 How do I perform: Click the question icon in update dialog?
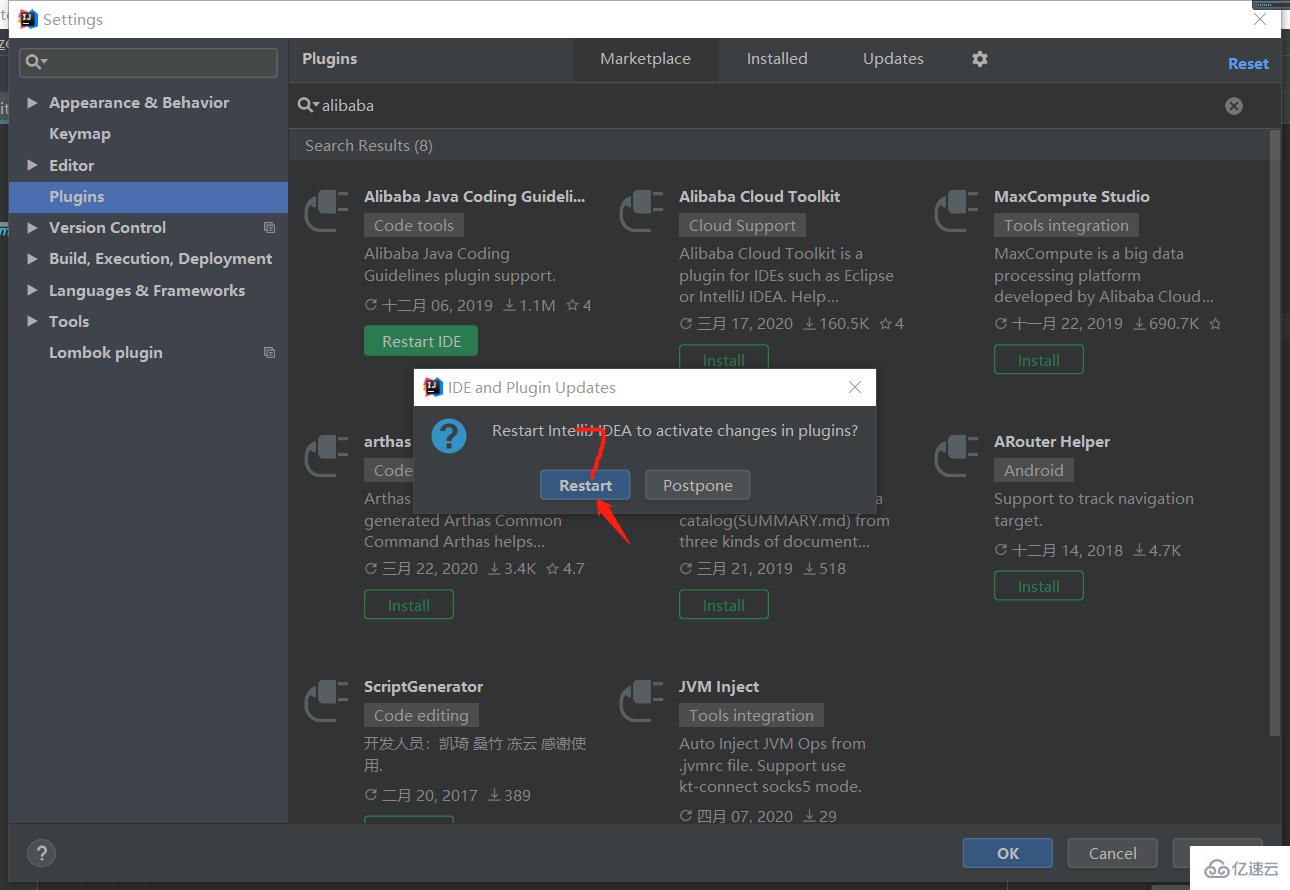449,436
